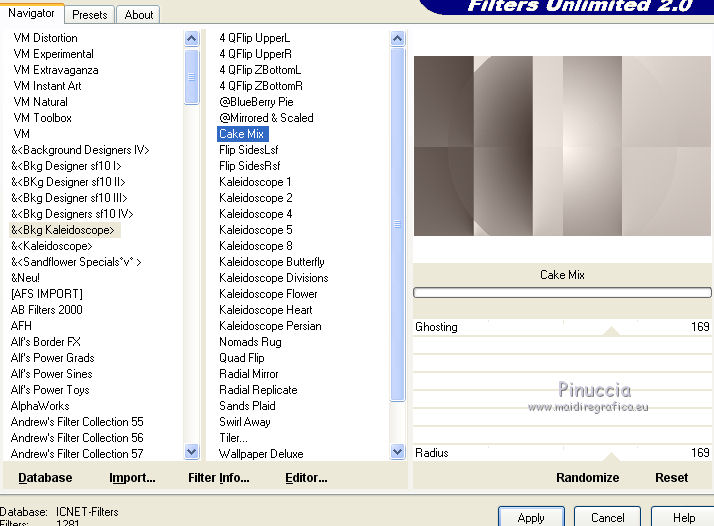
Task: Select the VM Experimental category
Action: point(54,54)
